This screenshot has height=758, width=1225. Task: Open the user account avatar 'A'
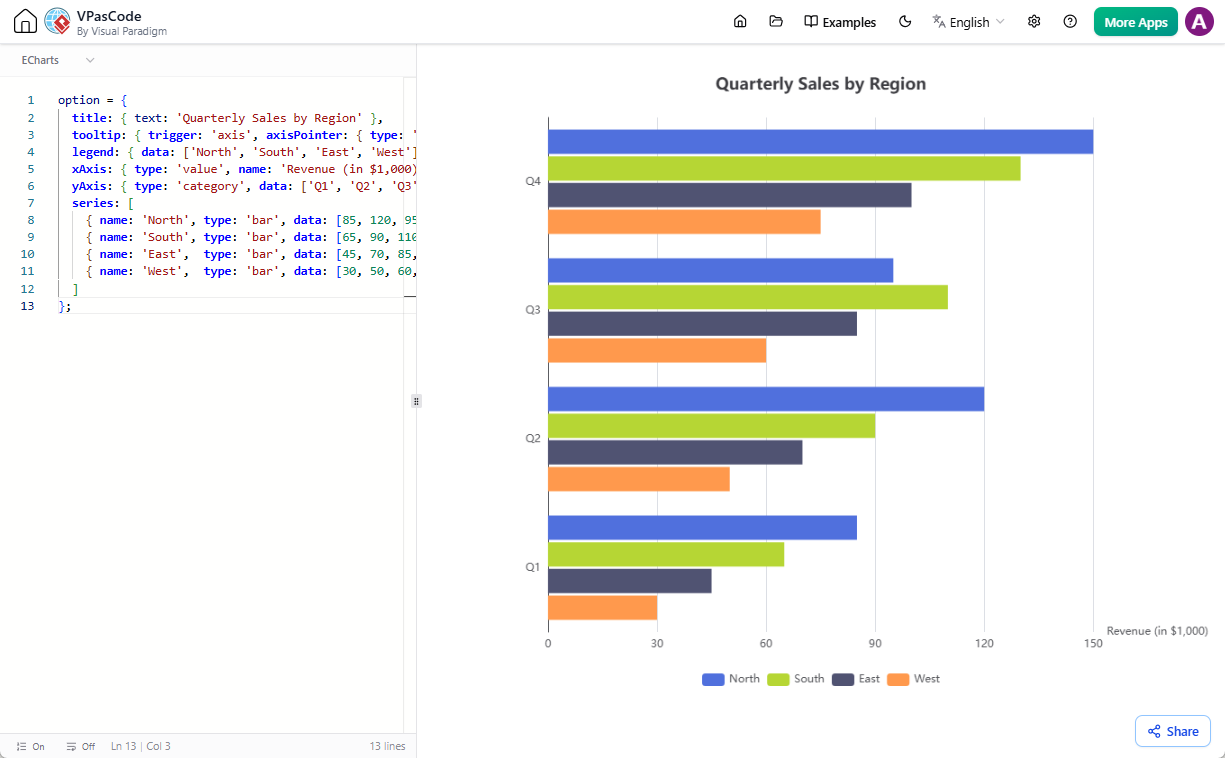click(x=1199, y=22)
